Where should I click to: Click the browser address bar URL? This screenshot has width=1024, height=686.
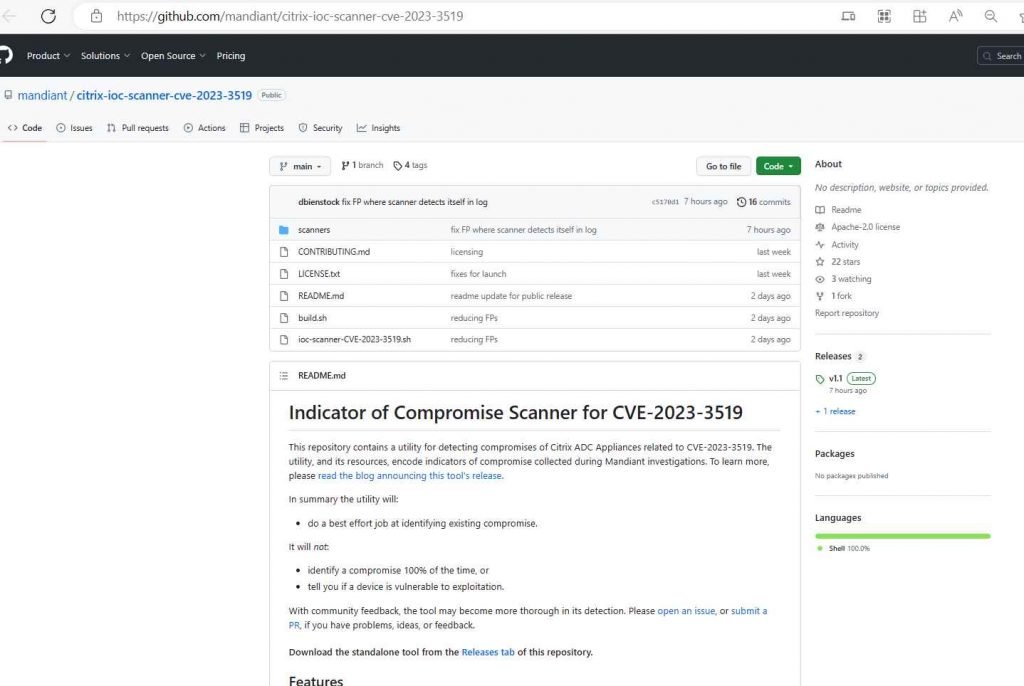[290, 16]
